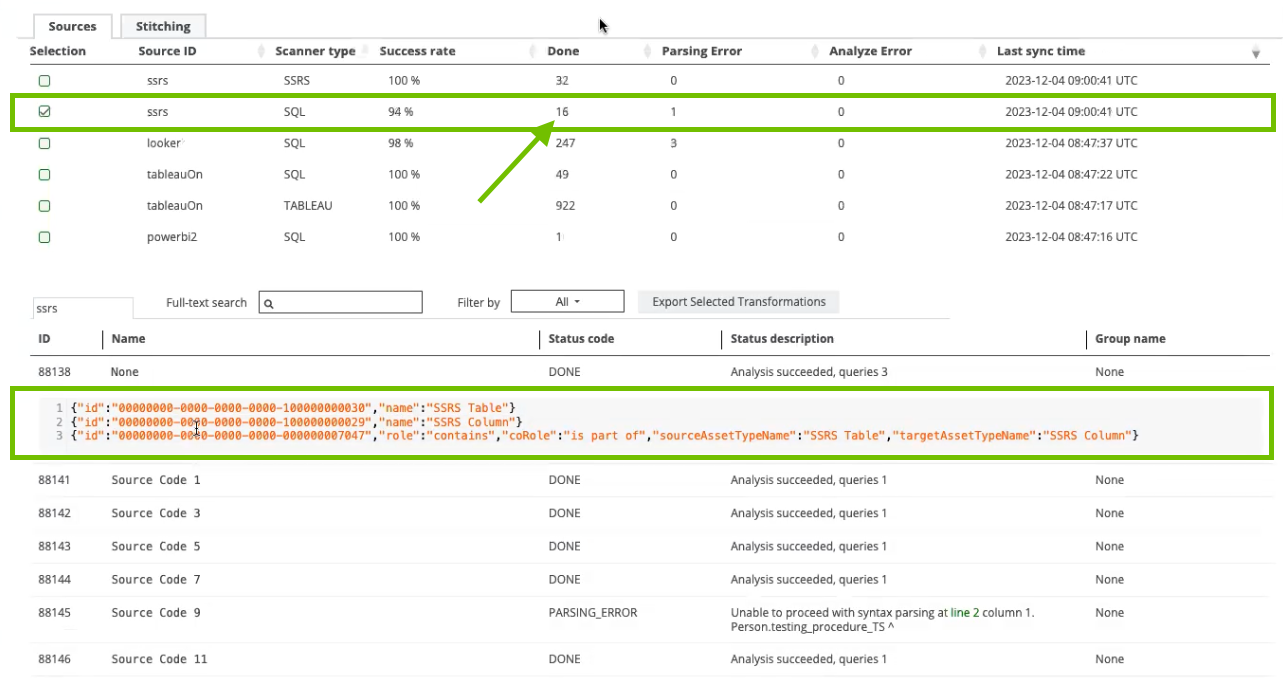This screenshot has width=1287, height=678.
Task: Sort sources by Analyze Error column header
Action: coord(868,51)
